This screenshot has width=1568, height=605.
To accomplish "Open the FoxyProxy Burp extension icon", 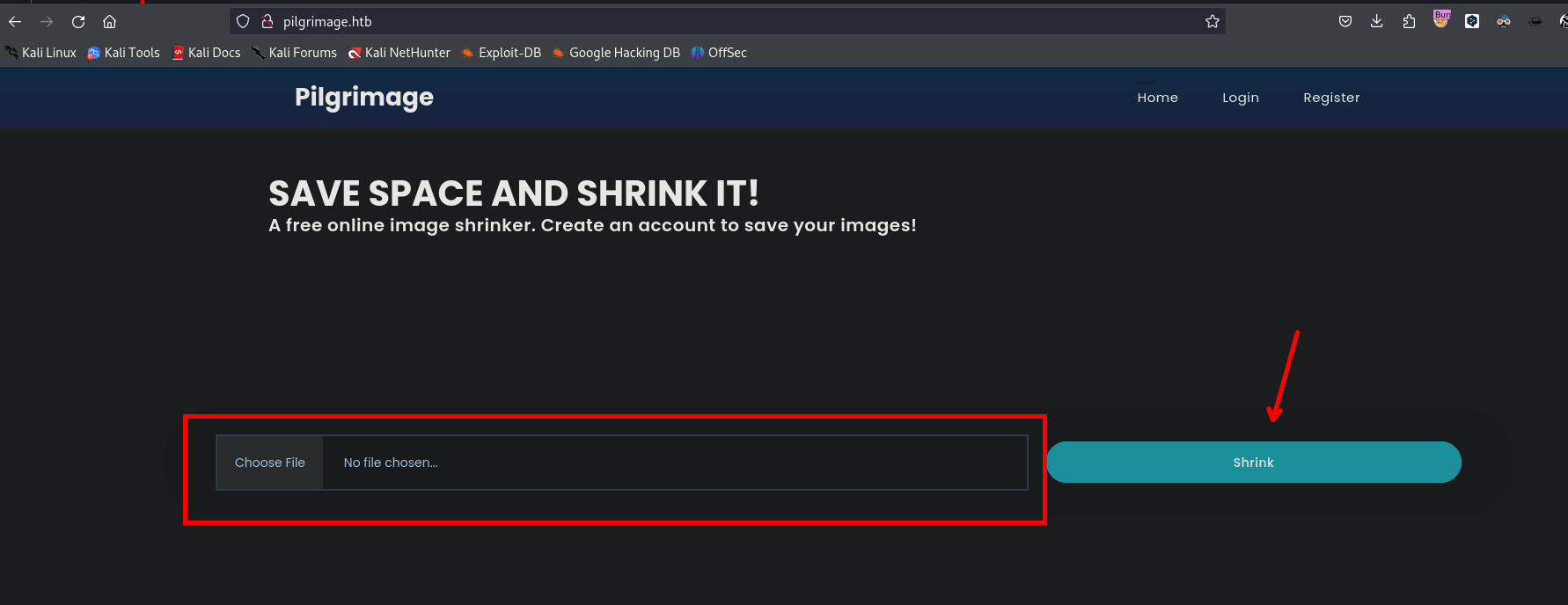I will coord(1441,19).
